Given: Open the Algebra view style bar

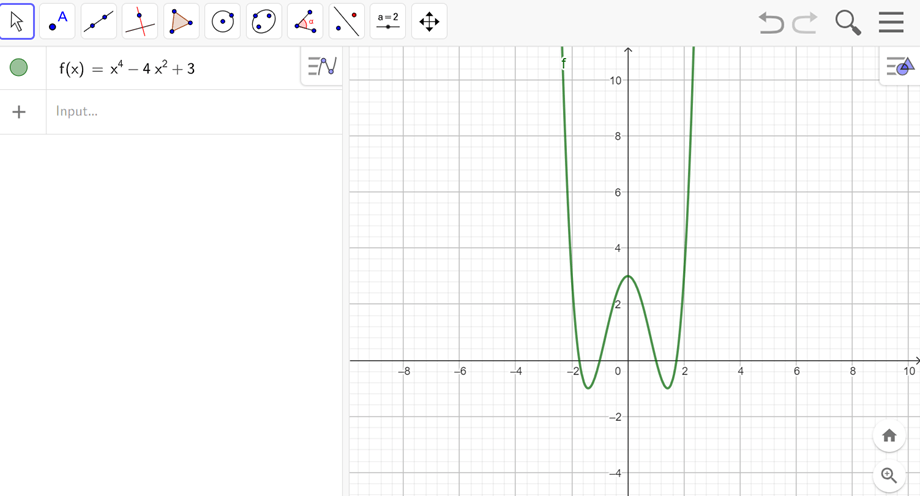Looking at the screenshot, I should [322, 67].
